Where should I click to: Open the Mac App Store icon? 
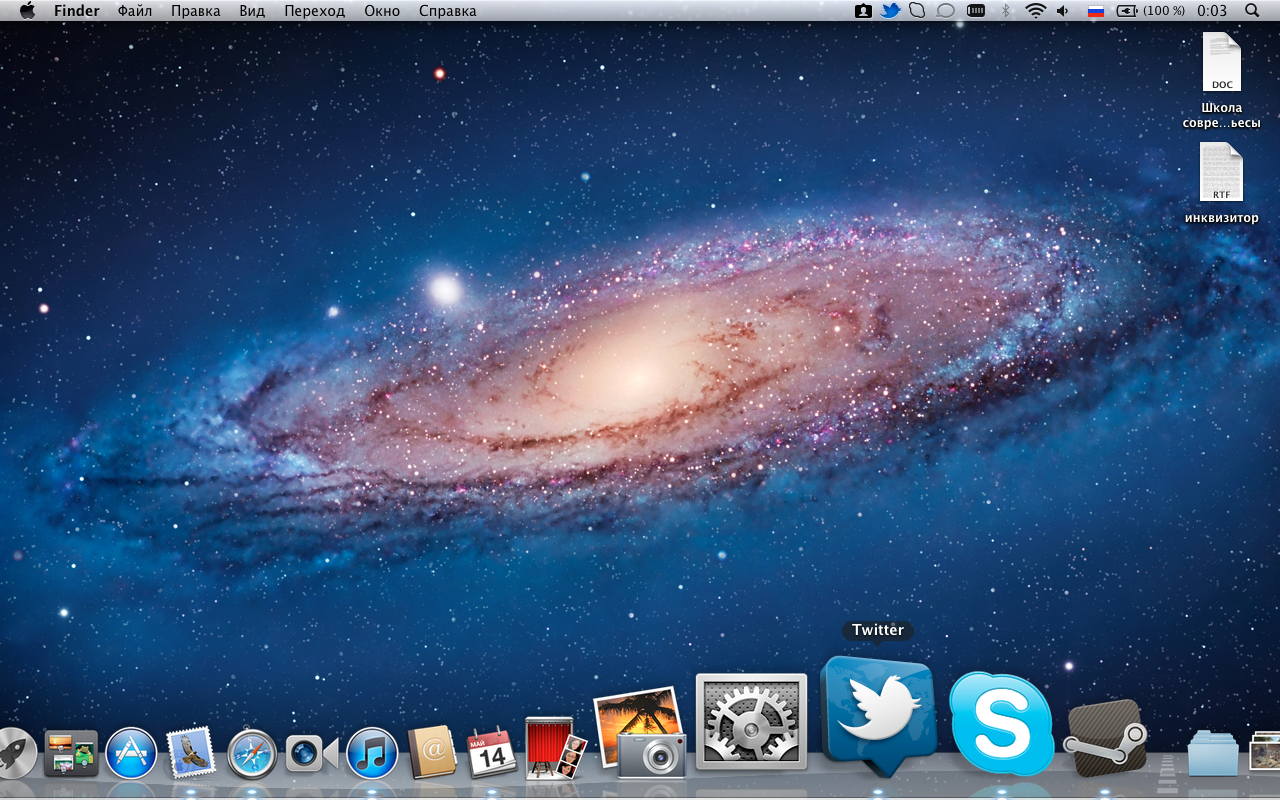[131, 753]
